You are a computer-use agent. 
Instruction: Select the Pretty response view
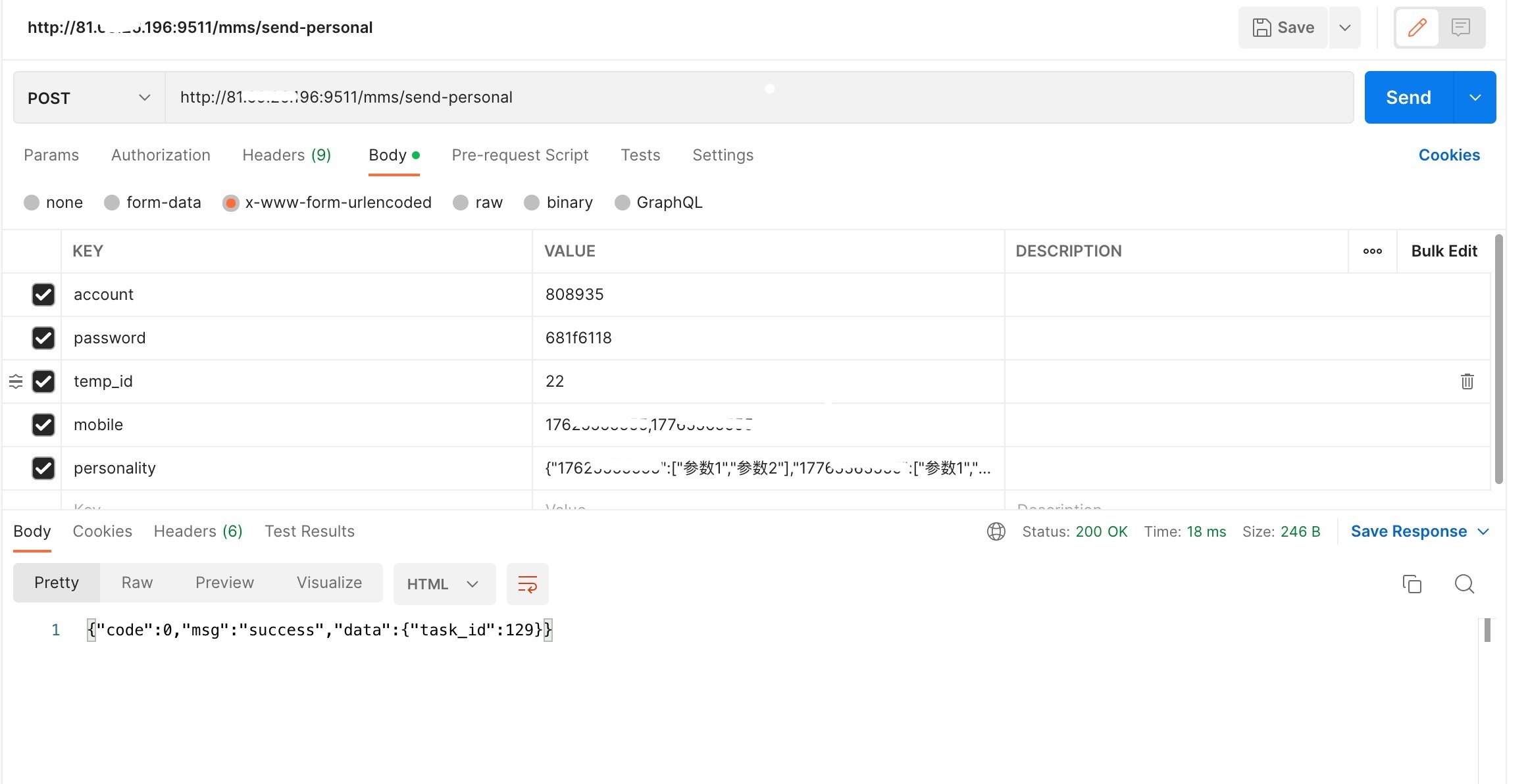(57, 583)
